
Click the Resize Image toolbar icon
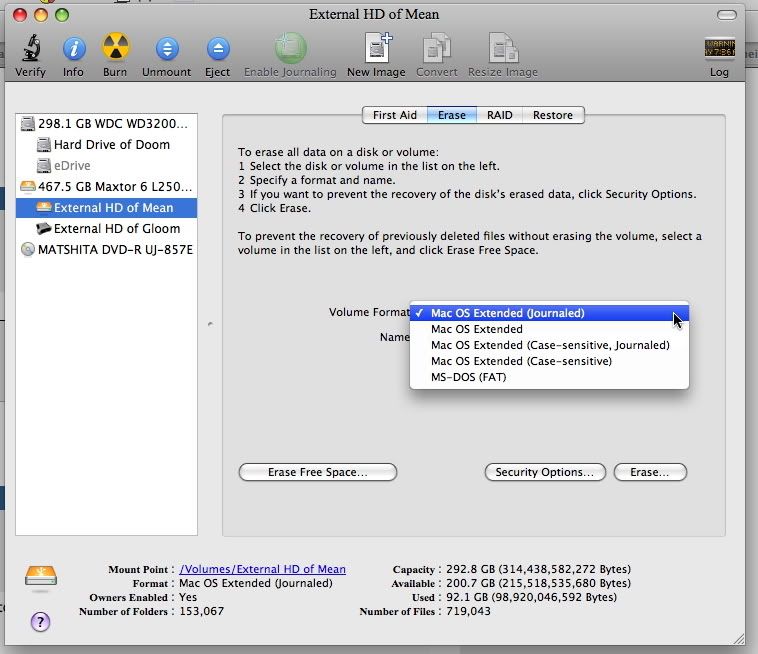pyautogui.click(x=503, y=48)
